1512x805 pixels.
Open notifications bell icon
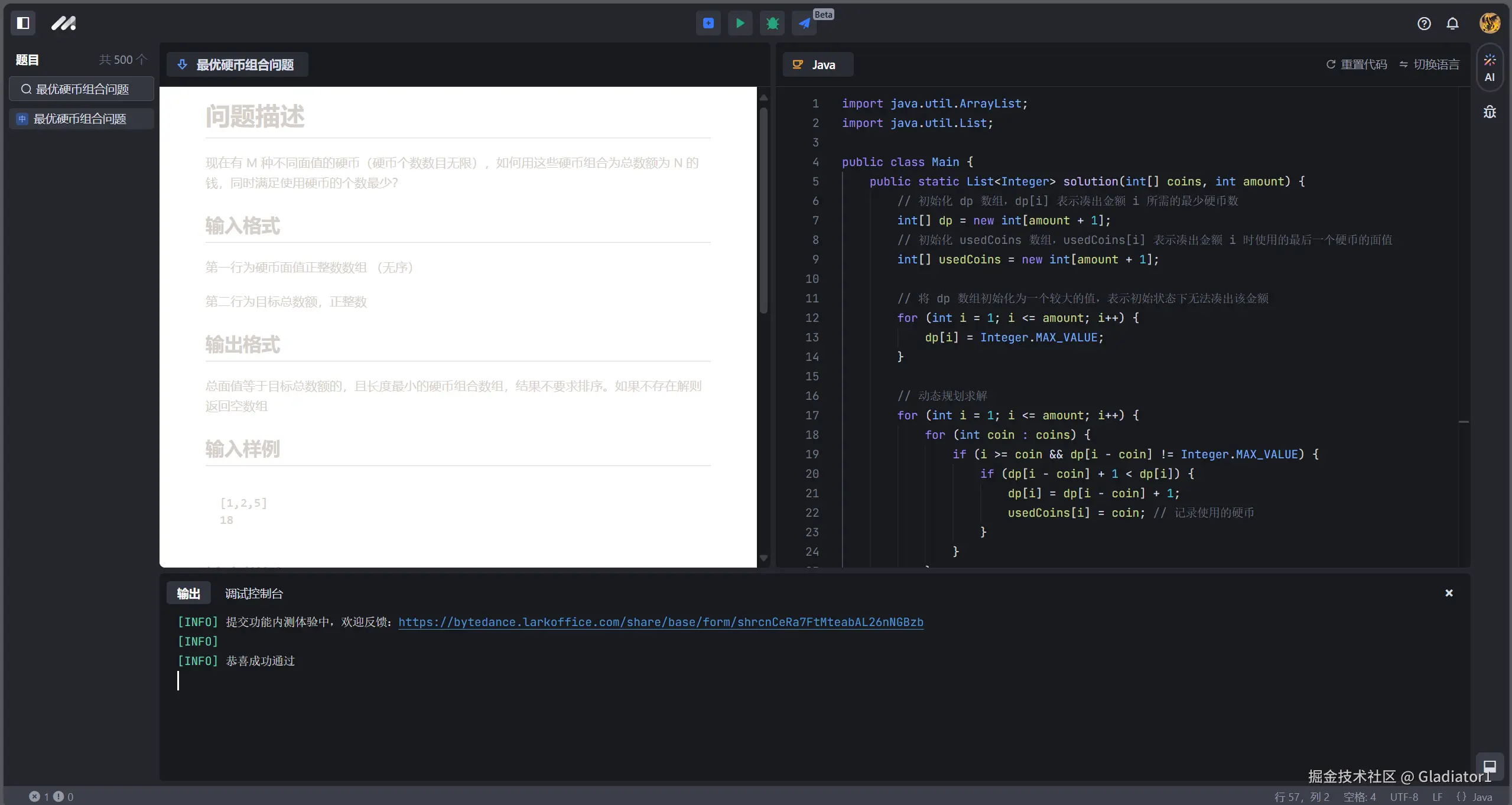[1452, 23]
